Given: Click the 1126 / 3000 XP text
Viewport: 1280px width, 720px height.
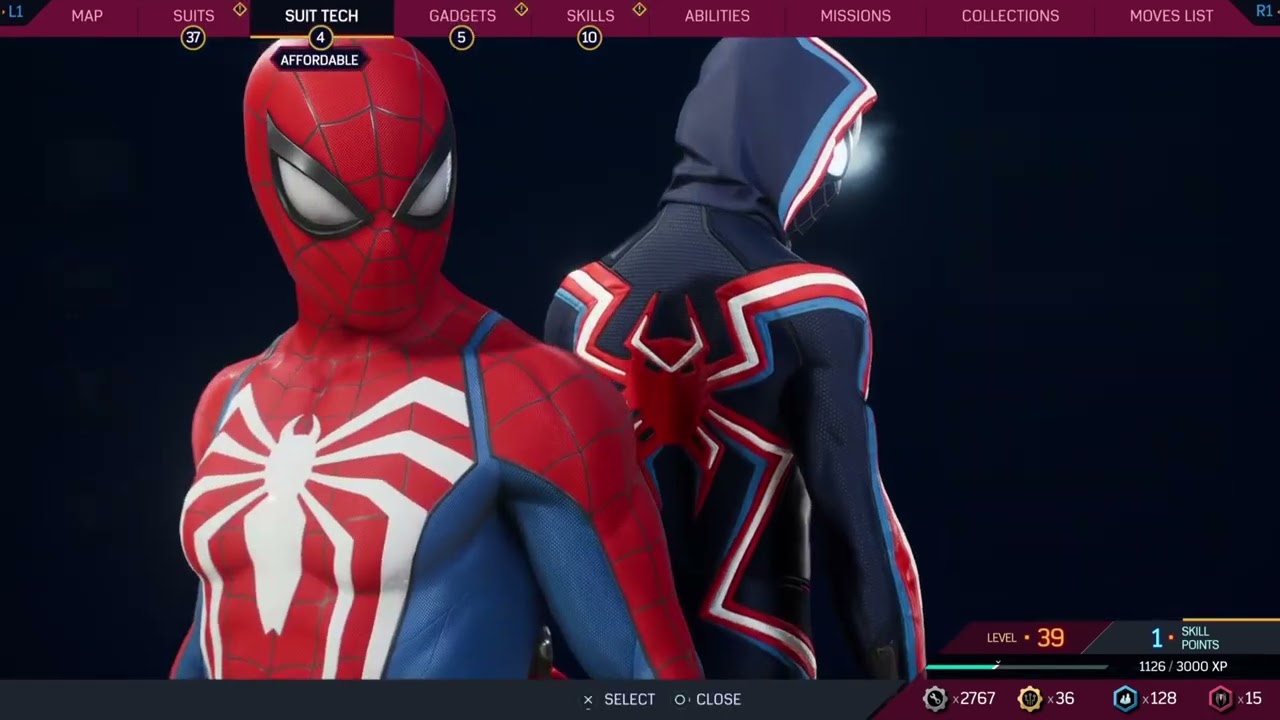Looking at the screenshot, I should point(1183,666).
